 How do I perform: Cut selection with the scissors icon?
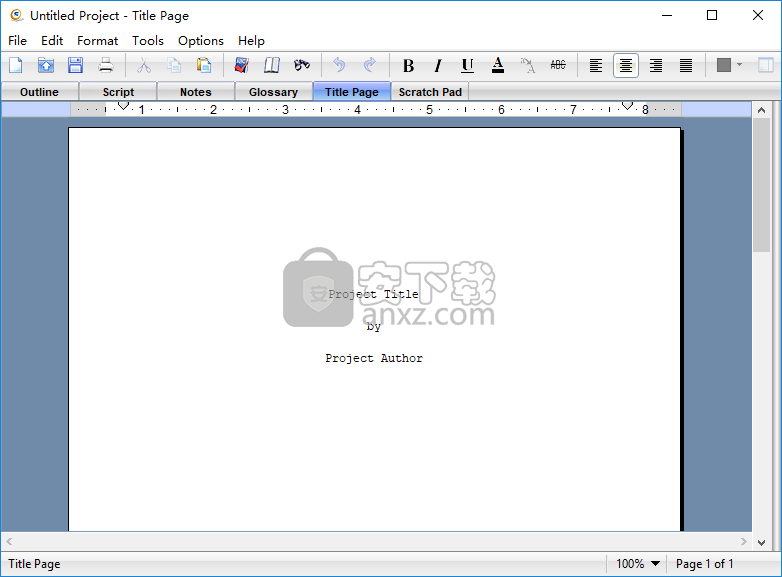(x=144, y=65)
